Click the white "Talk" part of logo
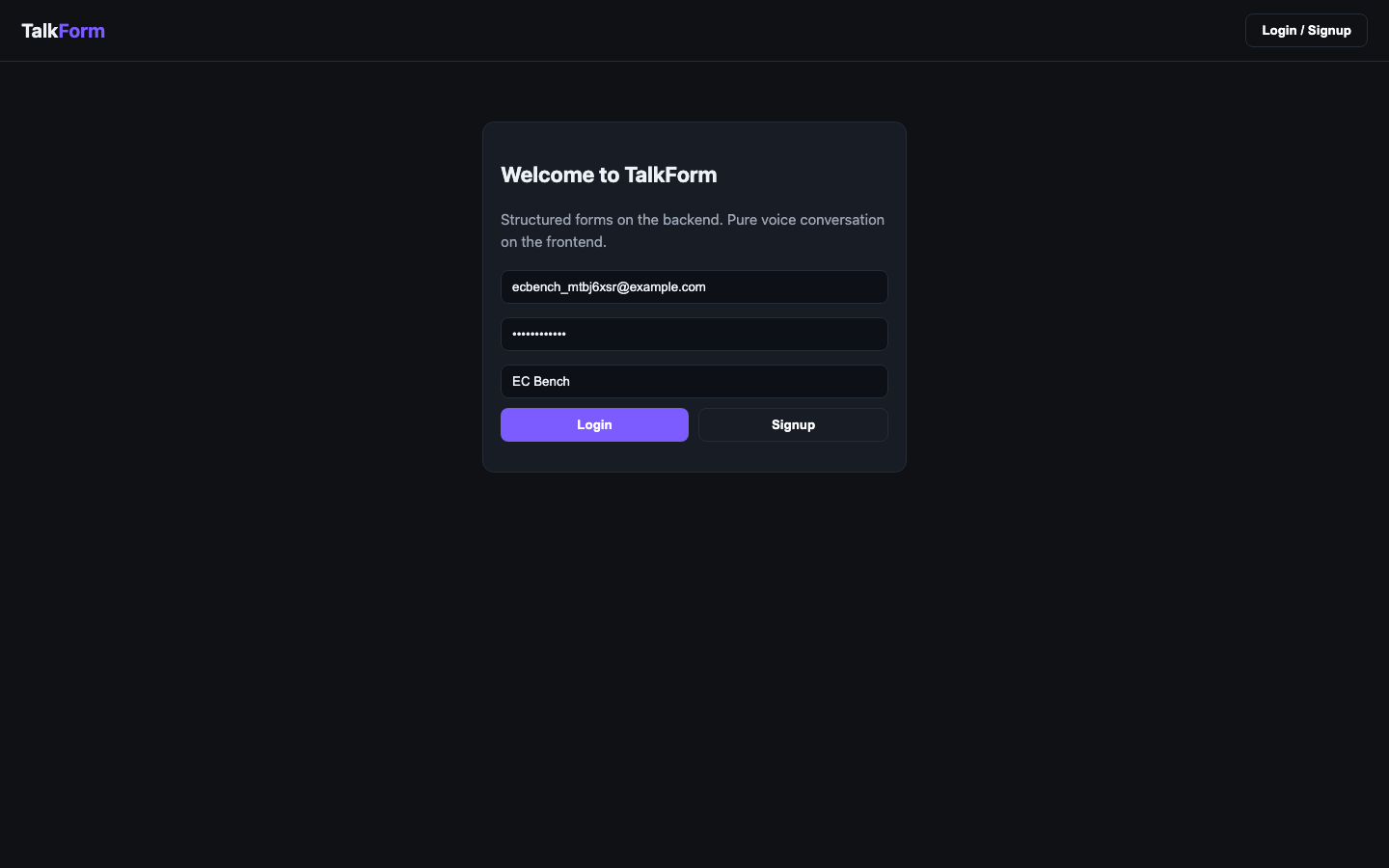The image size is (1389, 868). 40,31
